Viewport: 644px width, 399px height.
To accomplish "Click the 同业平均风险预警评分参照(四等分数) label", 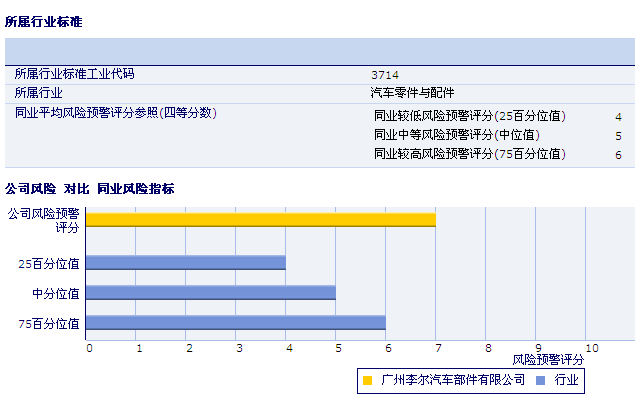I will 115,113.
